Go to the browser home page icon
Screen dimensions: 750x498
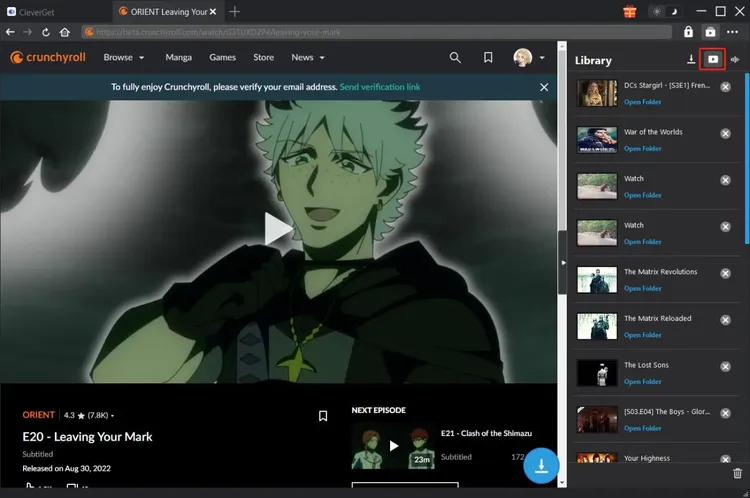(x=64, y=33)
